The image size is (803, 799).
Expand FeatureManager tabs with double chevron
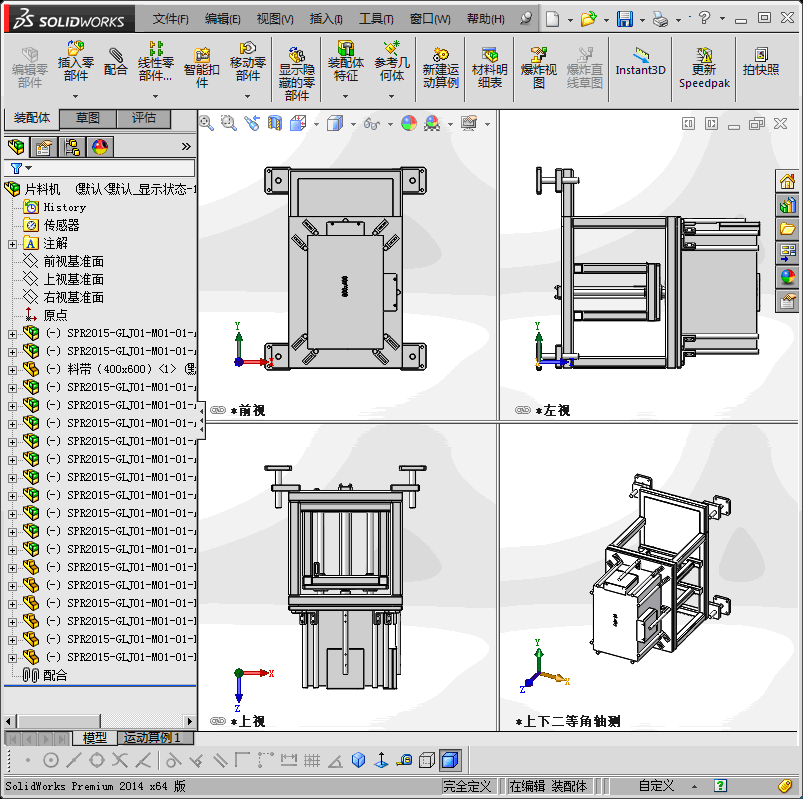click(186, 147)
